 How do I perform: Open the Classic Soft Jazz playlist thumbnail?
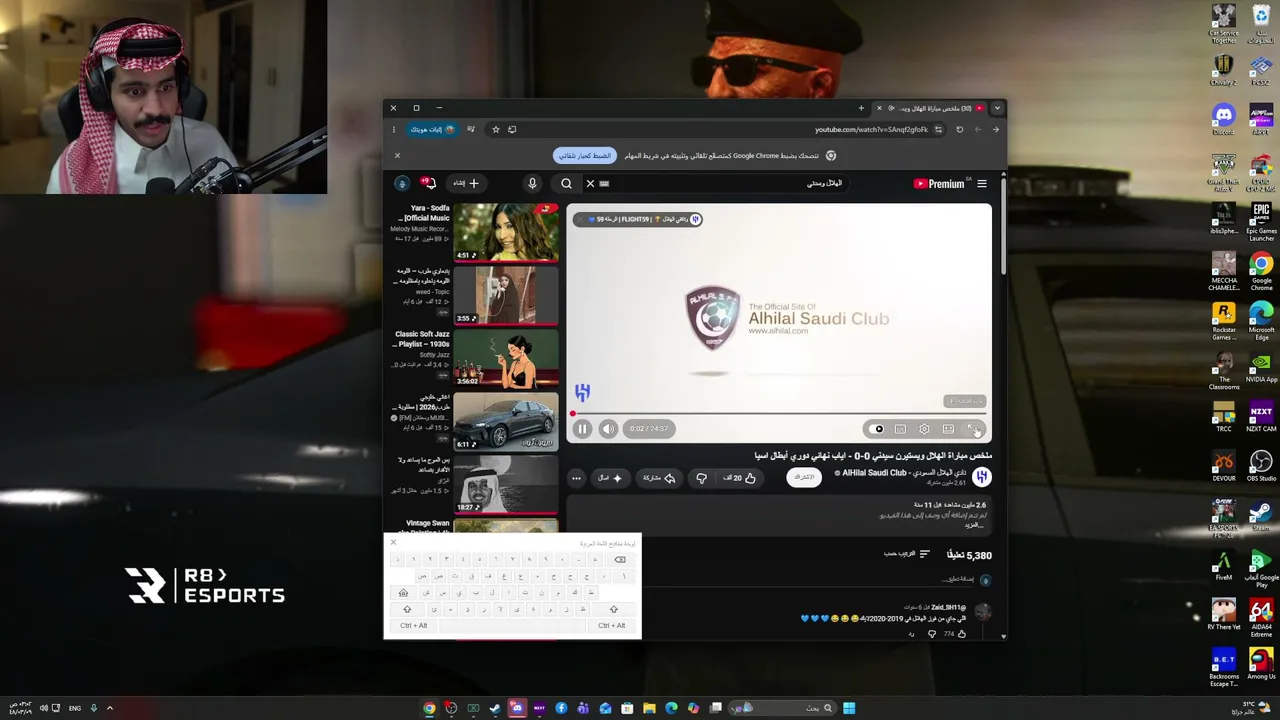[506, 358]
